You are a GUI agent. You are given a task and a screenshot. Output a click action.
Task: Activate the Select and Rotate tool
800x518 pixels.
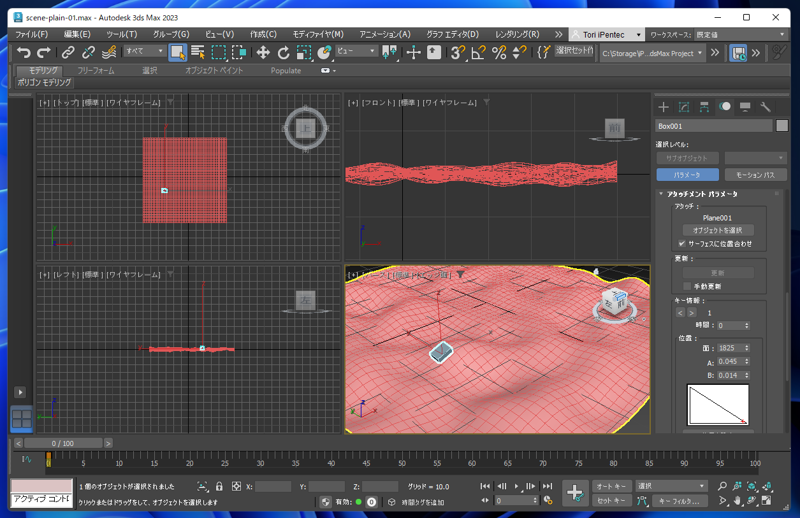[283, 52]
